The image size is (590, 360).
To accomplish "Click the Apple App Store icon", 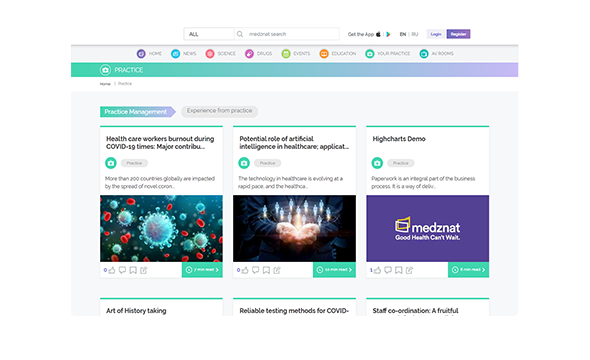I will point(378,34).
